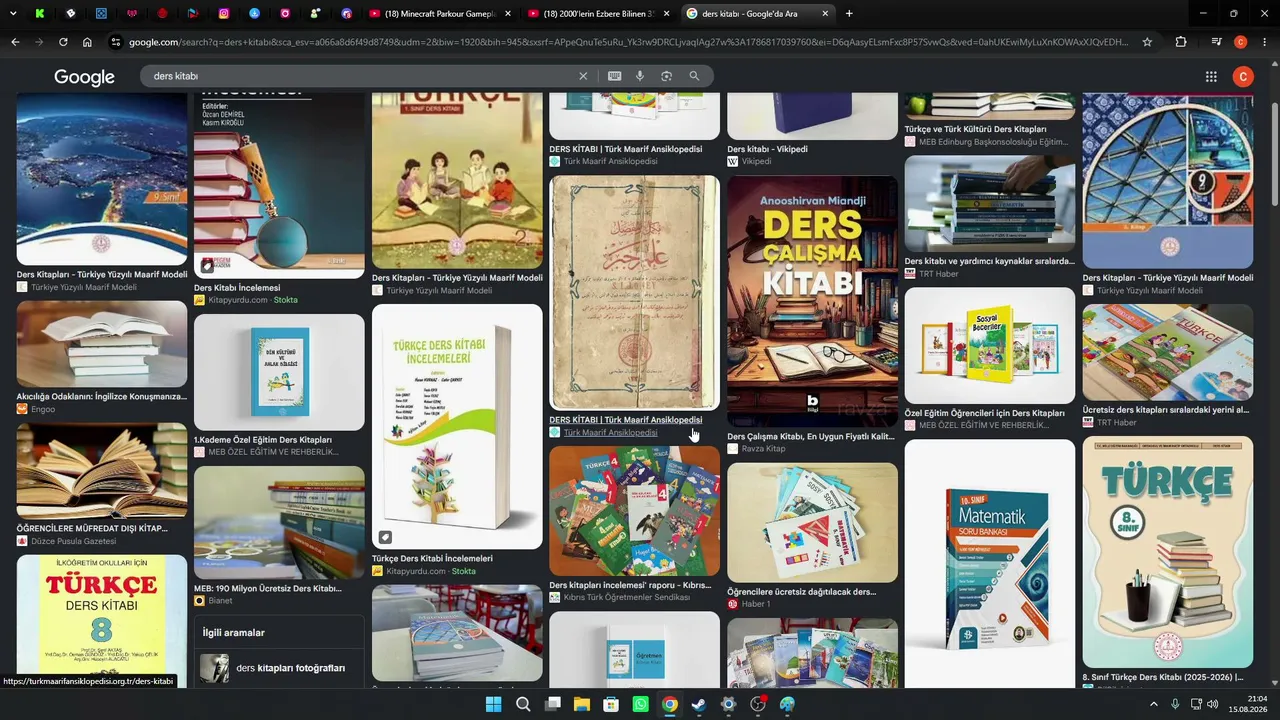Open WhatsApp from the taskbar
This screenshot has width=1280, height=720.
click(640, 704)
